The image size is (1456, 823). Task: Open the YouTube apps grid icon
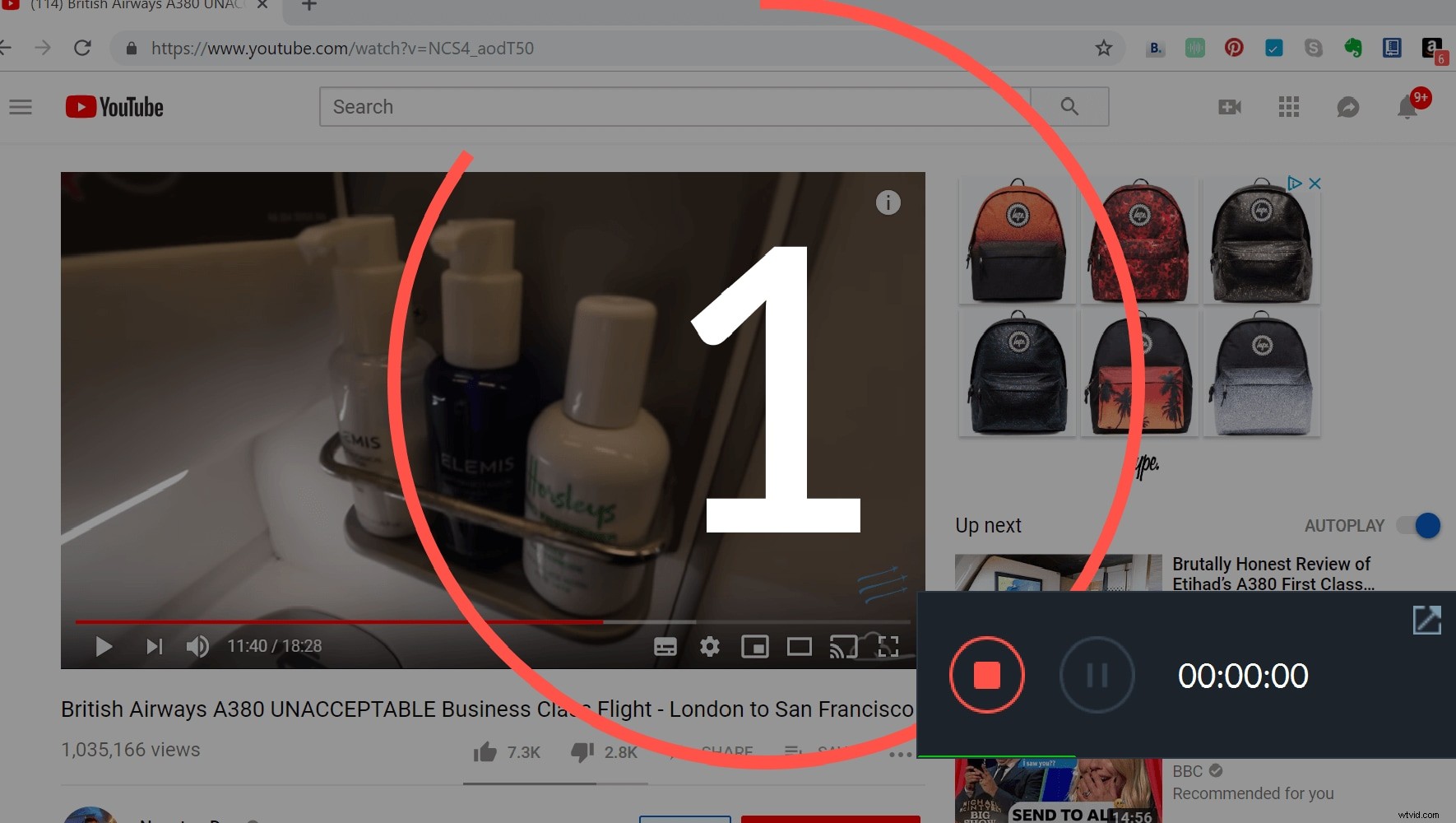[x=1288, y=107]
